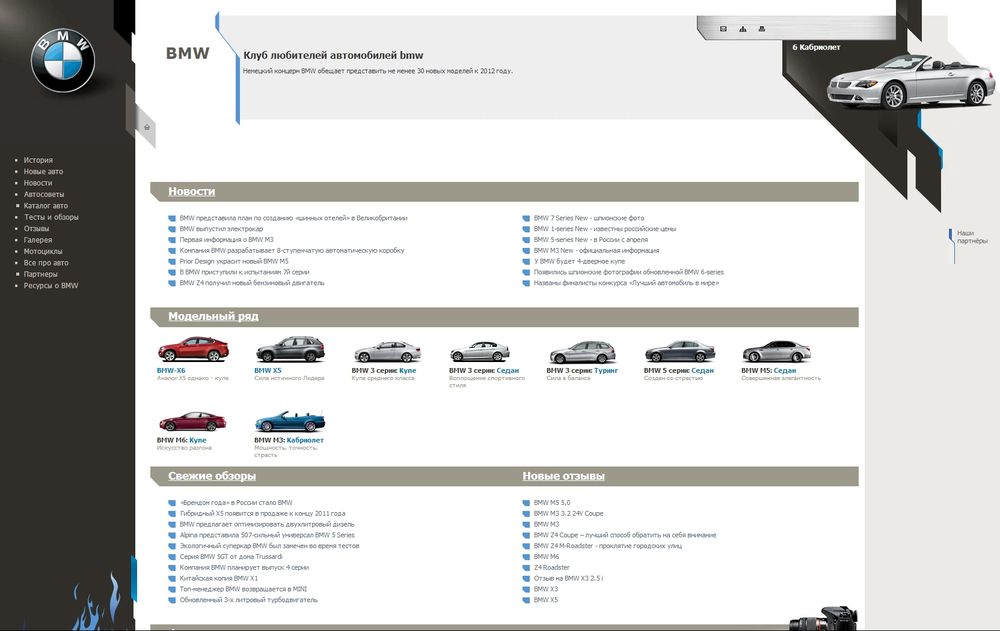The image size is (1000, 631).
Task: Open 'BMW Z4 получил новый бензиновый двигатель'
Action: coord(252,283)
